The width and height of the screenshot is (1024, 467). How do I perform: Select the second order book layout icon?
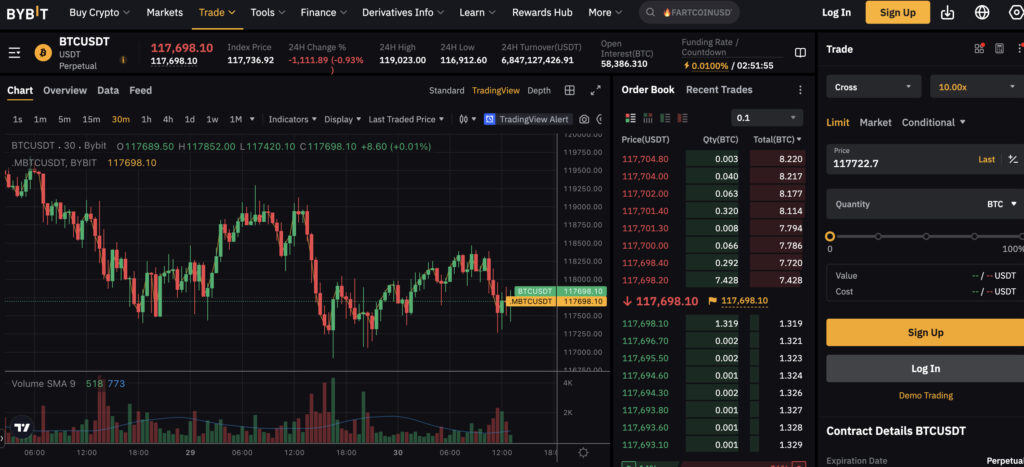[648, 118]
